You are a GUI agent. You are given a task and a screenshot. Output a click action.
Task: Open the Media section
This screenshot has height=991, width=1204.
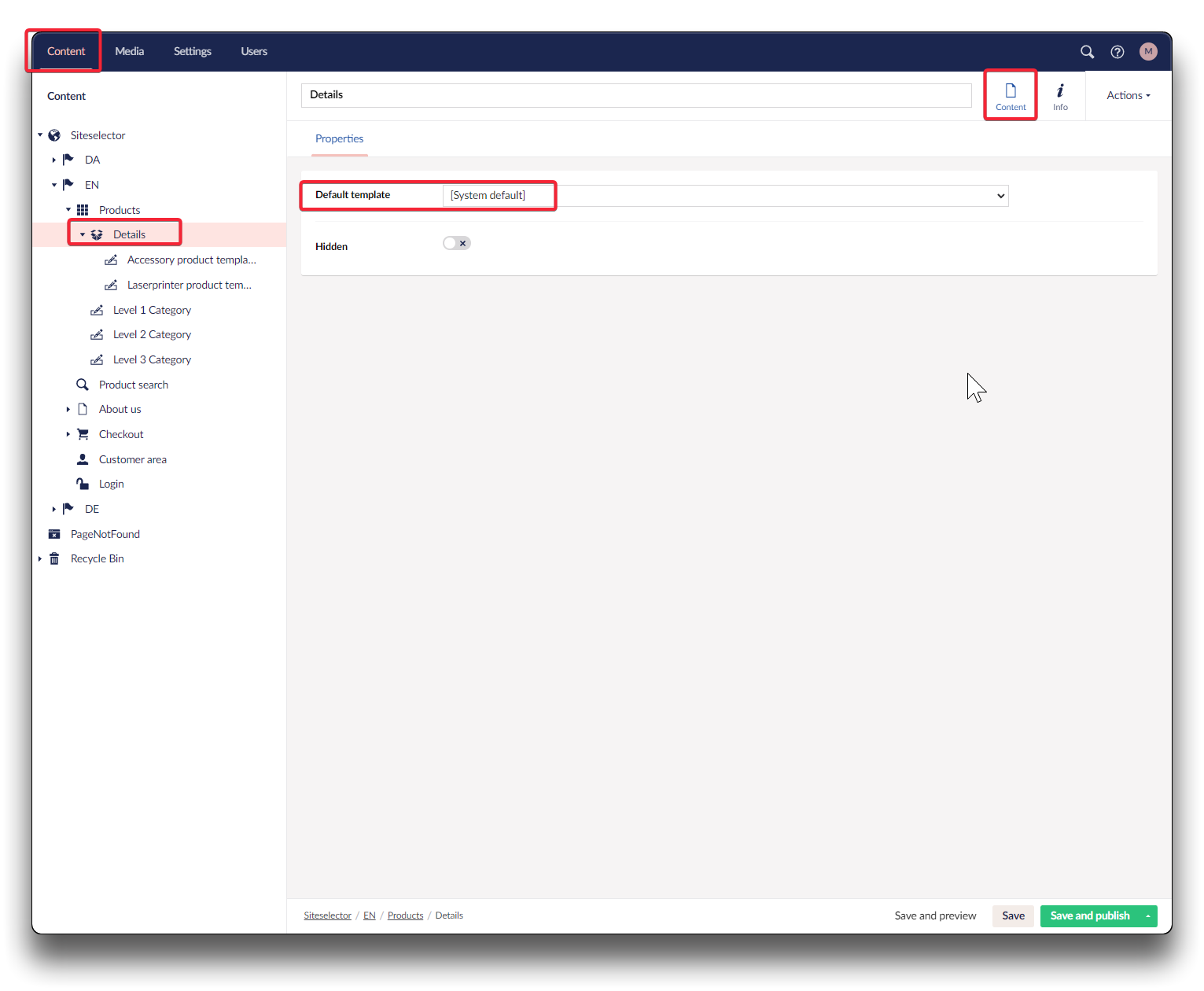click(x=130, y=51)
